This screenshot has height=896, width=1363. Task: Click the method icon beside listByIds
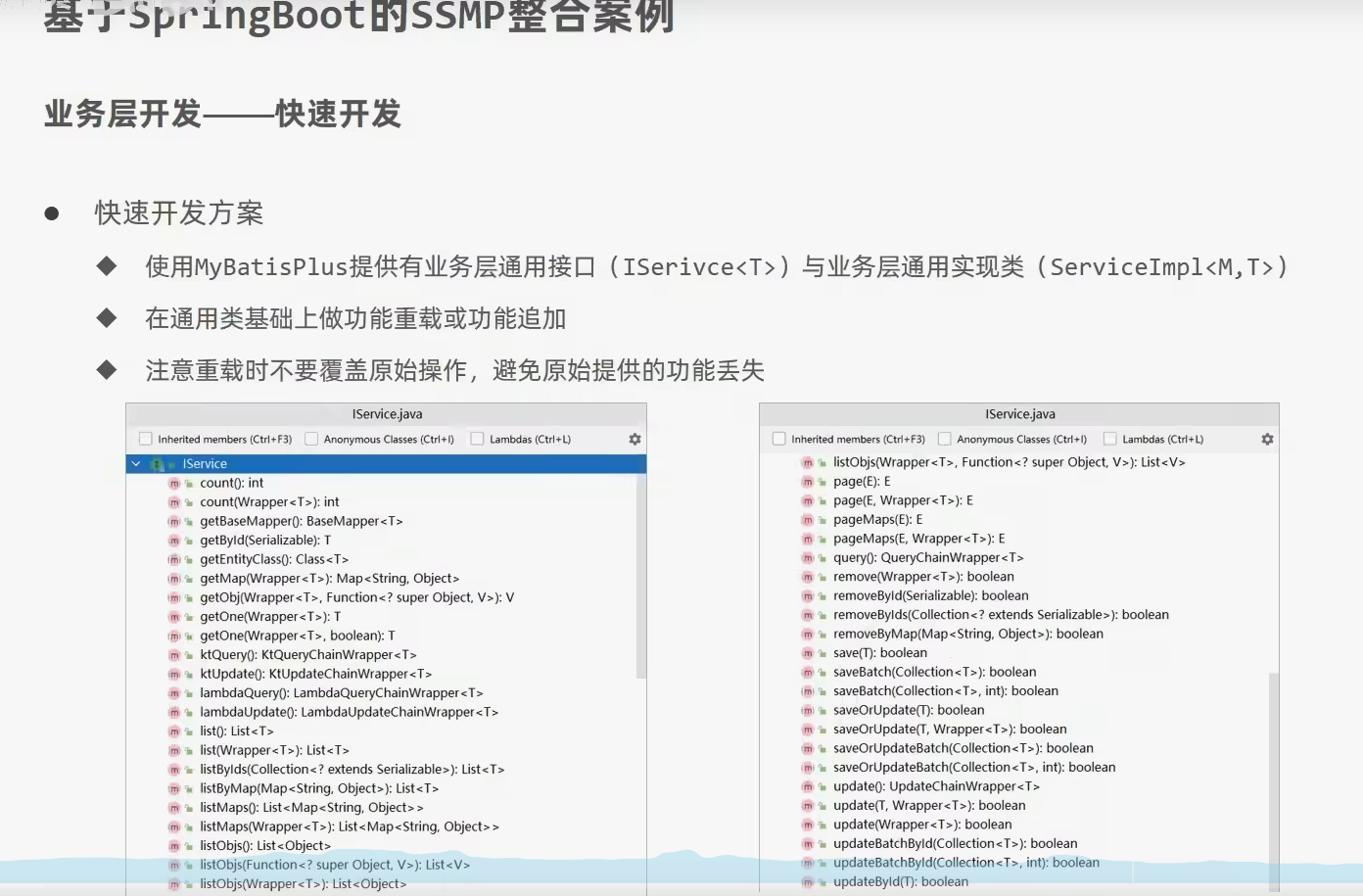[x=174, y=770]
